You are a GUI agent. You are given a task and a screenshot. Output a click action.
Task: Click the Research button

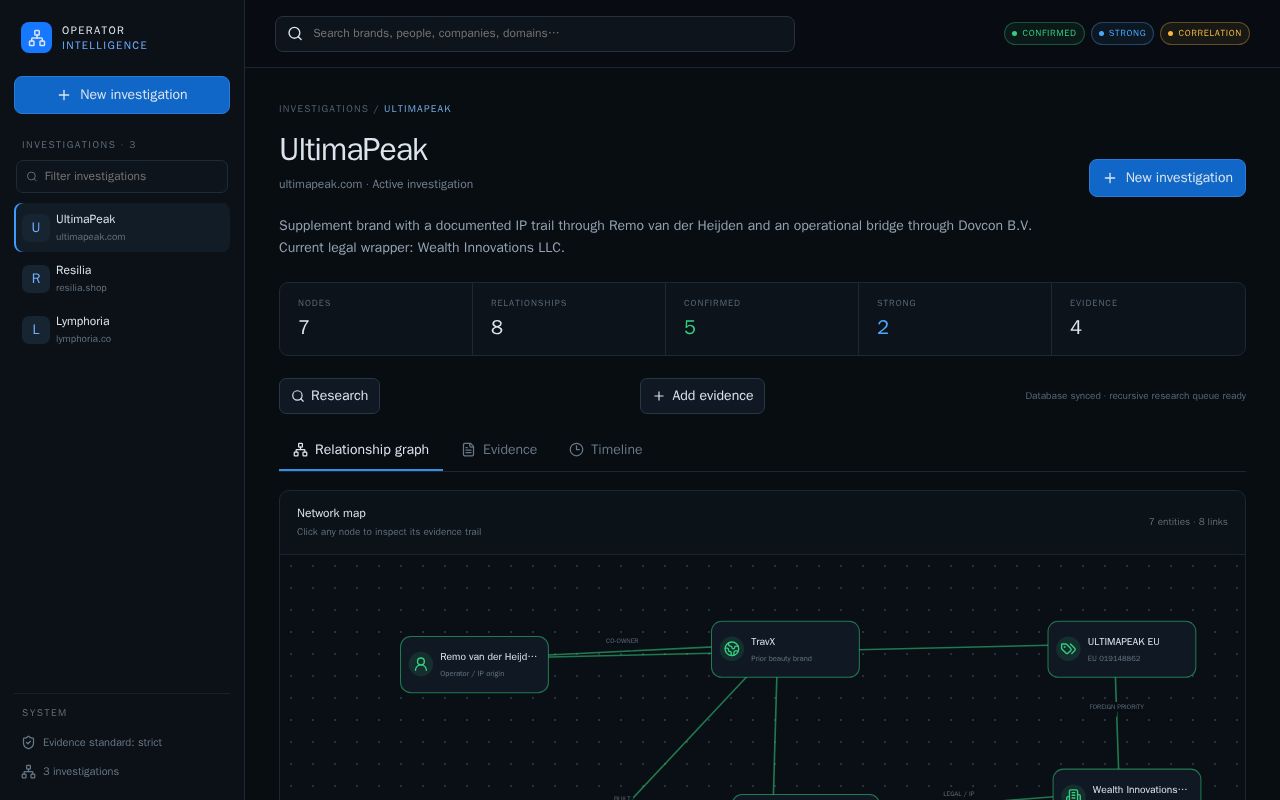pos(329,396)
